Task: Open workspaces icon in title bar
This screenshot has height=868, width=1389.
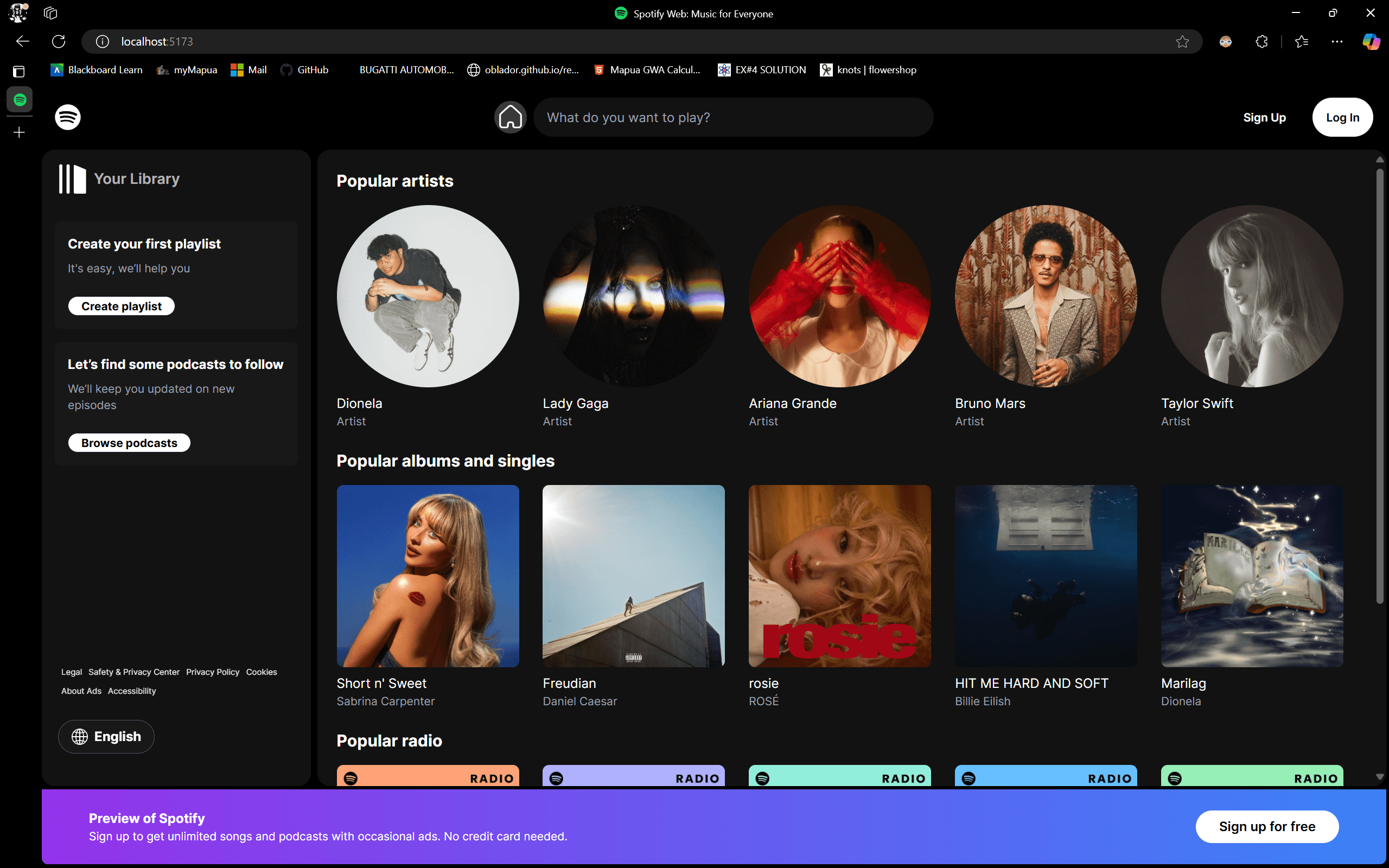Action: coord(50,12)
